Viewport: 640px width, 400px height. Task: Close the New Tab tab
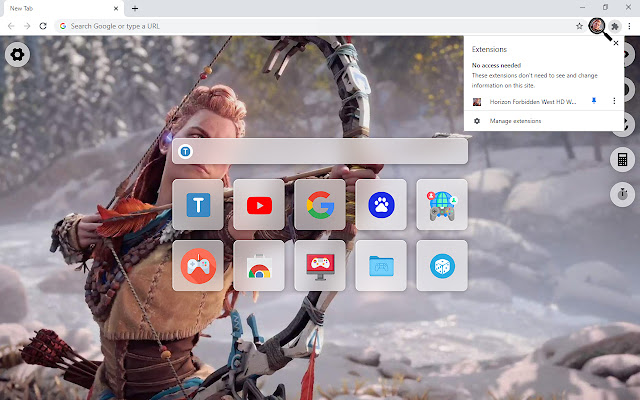click(116, 8)
